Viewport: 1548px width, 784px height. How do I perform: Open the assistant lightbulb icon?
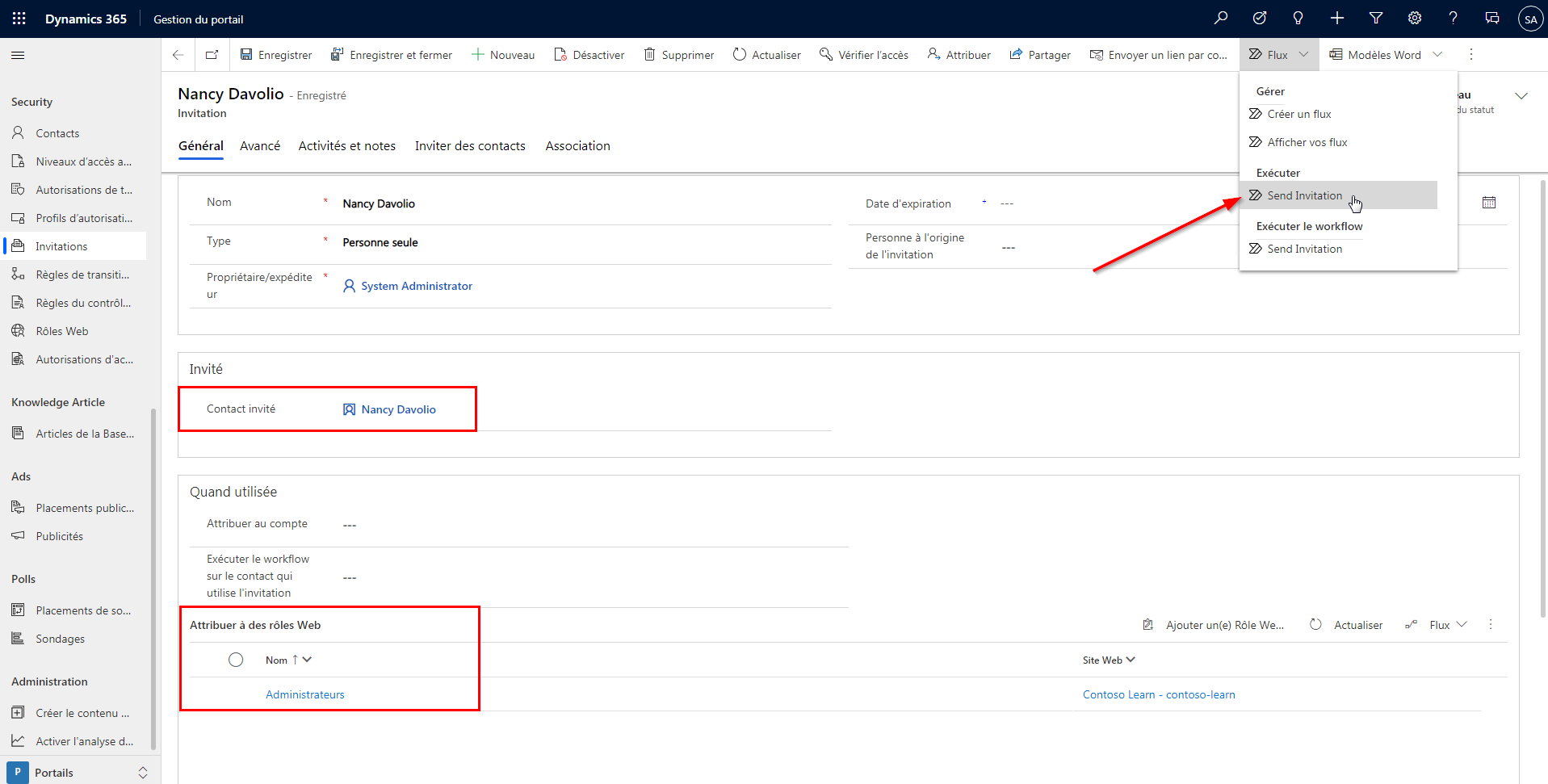1298,18
